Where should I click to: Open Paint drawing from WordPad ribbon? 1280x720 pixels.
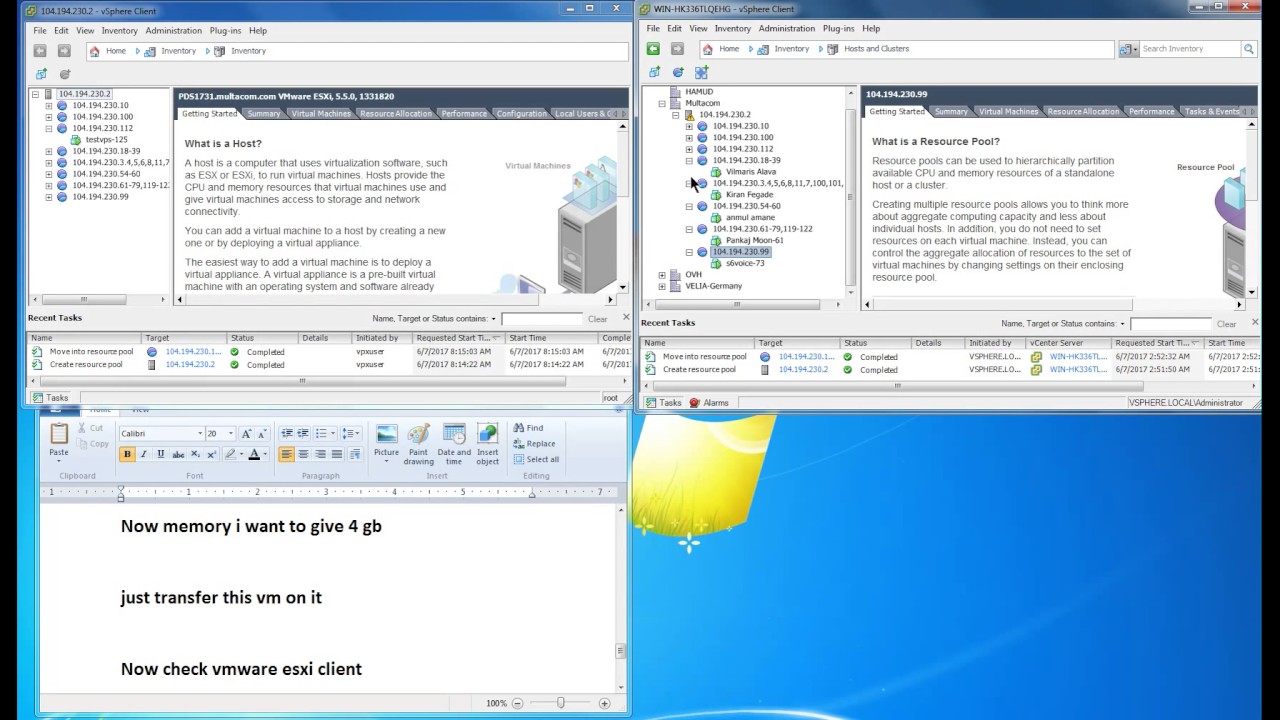[419, 444]
